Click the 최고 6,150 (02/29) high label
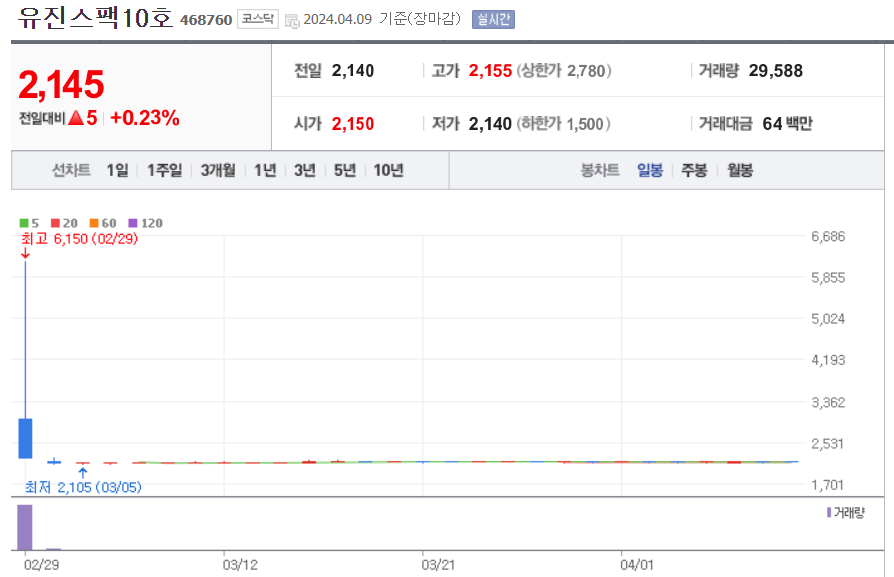The width and height of the screenshot is (894, 577). pos(79,238)
